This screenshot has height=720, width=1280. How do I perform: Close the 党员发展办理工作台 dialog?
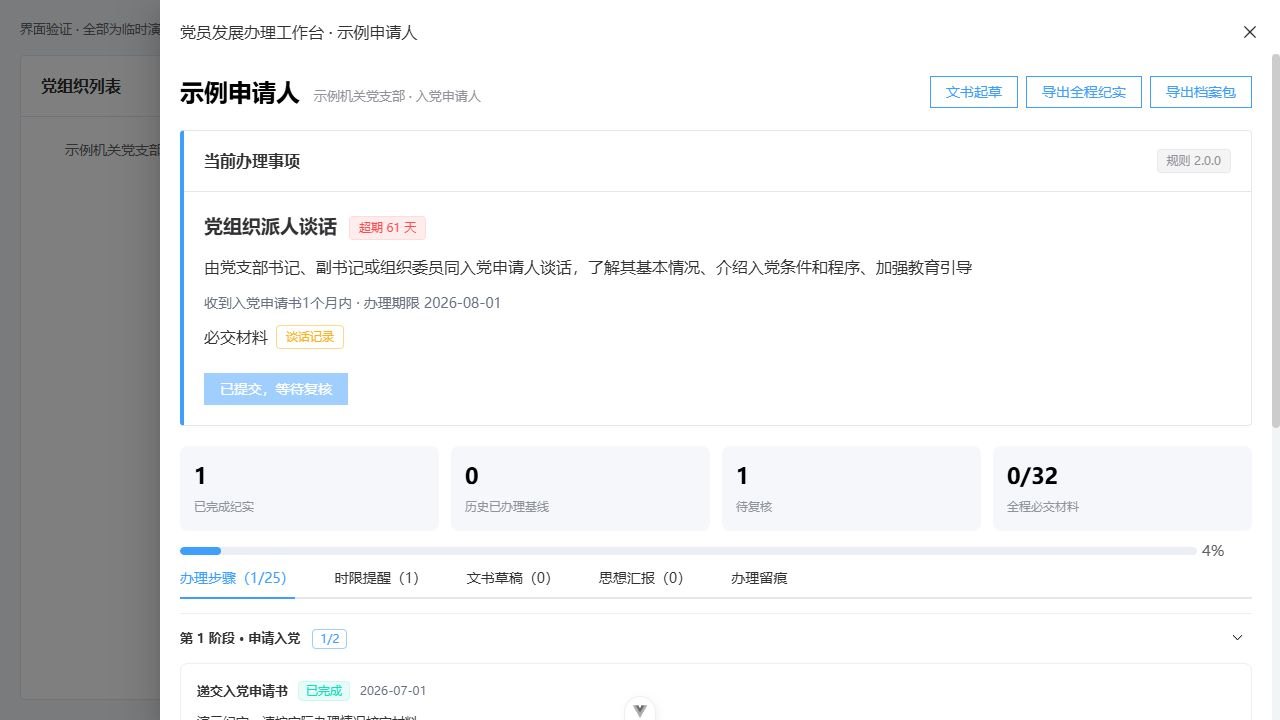click(x=1249, y=32)
